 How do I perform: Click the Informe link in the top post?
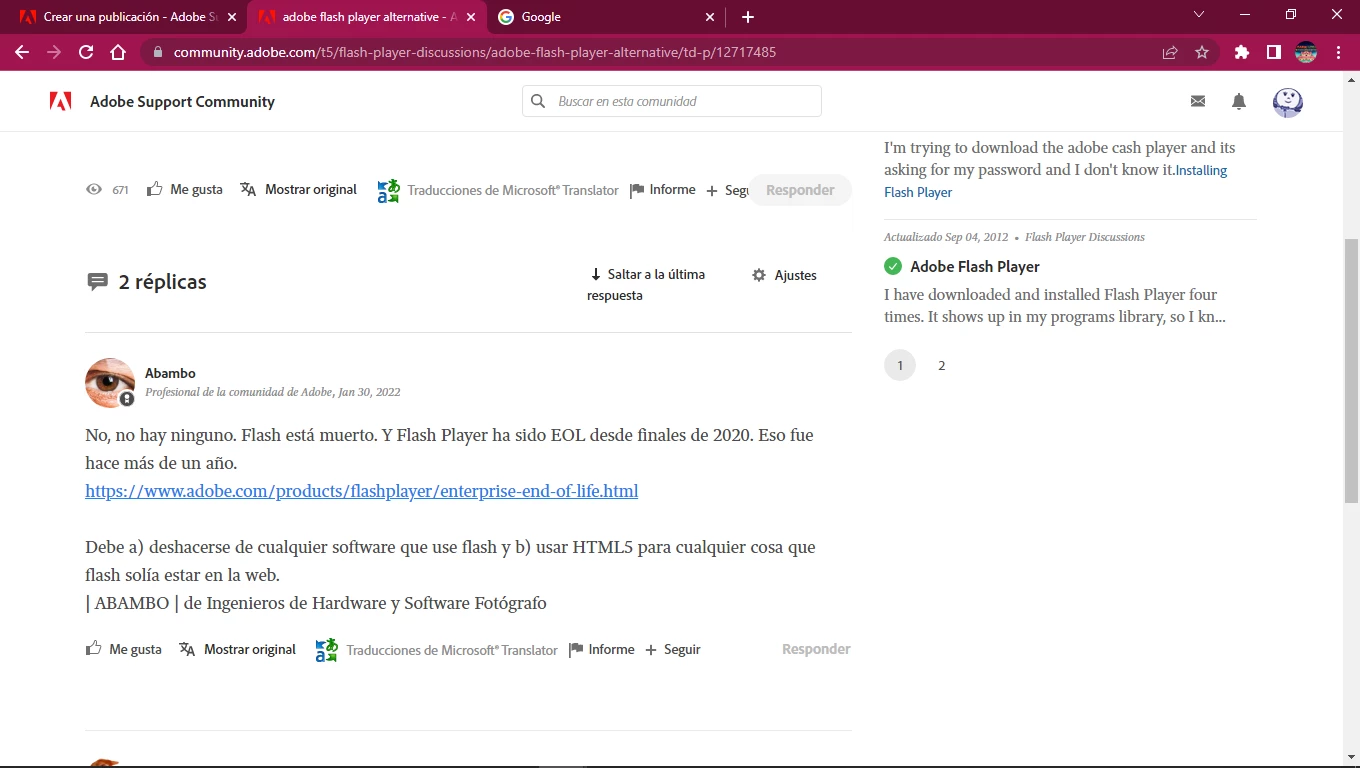pyautogui.click(x=672, y=189)
